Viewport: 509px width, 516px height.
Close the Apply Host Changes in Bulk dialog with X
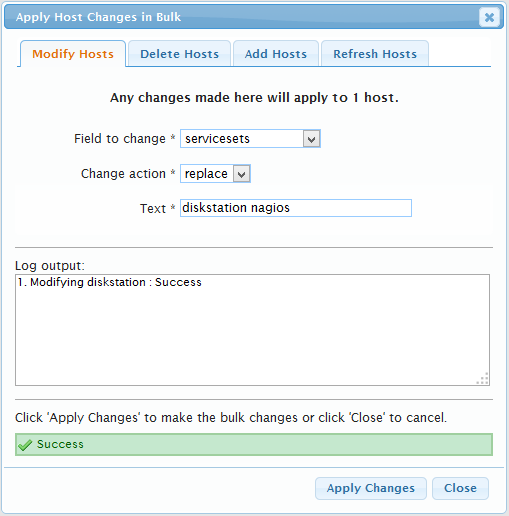click(489, 17)
